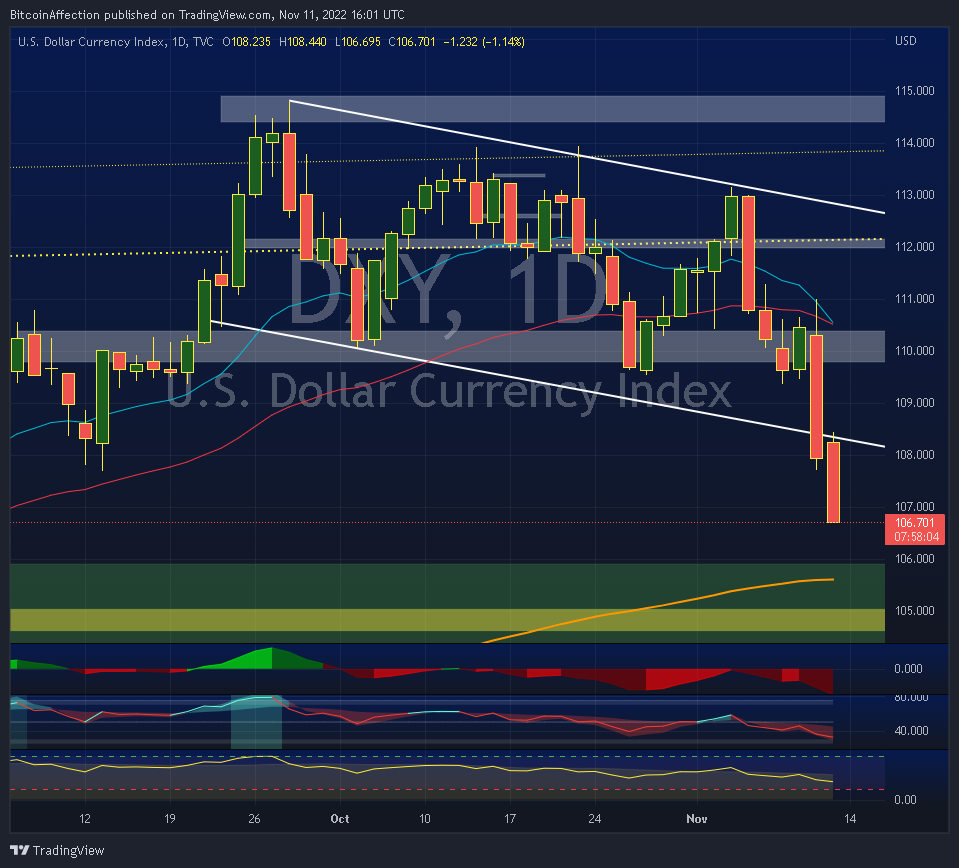This screenshot has width=959, height=868.
Task: Click the '10' date label on time axis
Action: coord(424,818)
